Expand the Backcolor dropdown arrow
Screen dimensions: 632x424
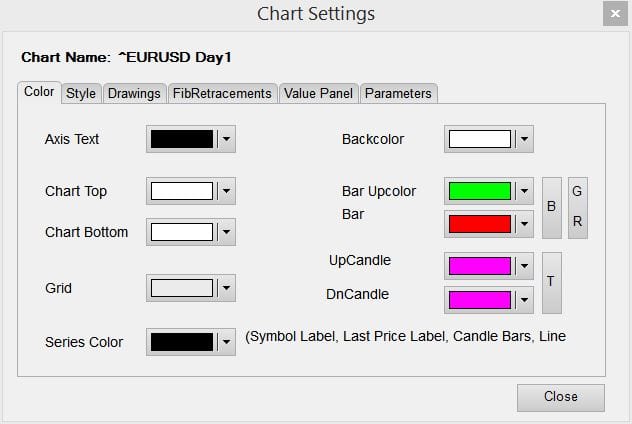click(x=524, y=139)
